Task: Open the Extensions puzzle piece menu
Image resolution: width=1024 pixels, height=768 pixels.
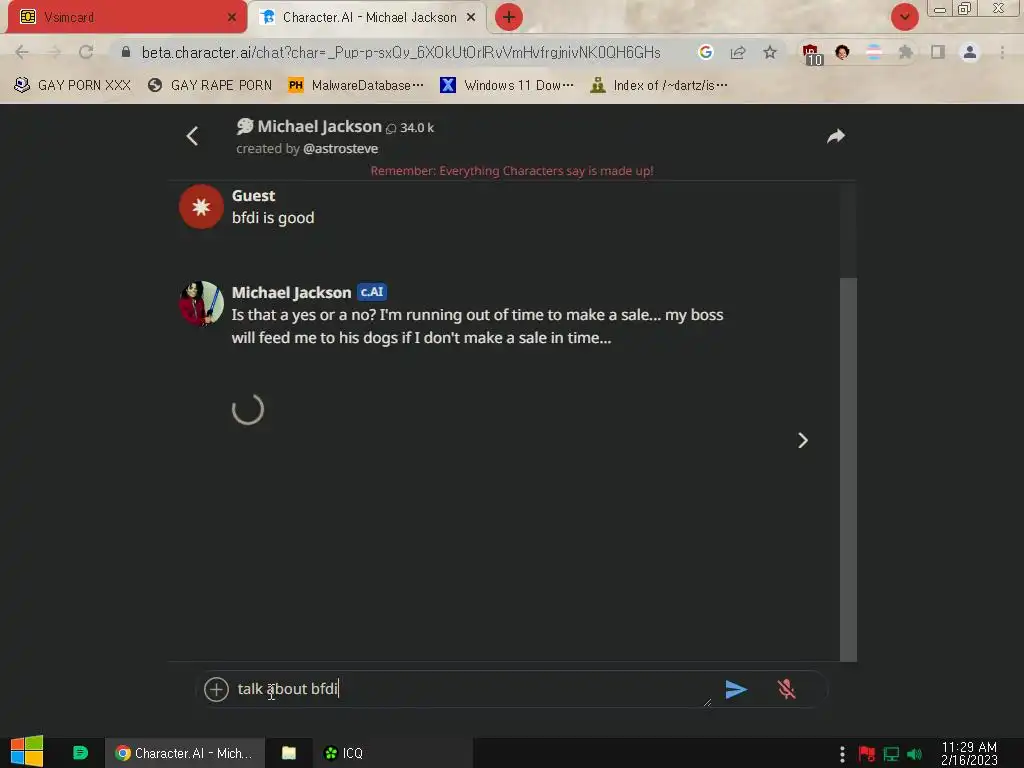Action: tap(905, 52)
